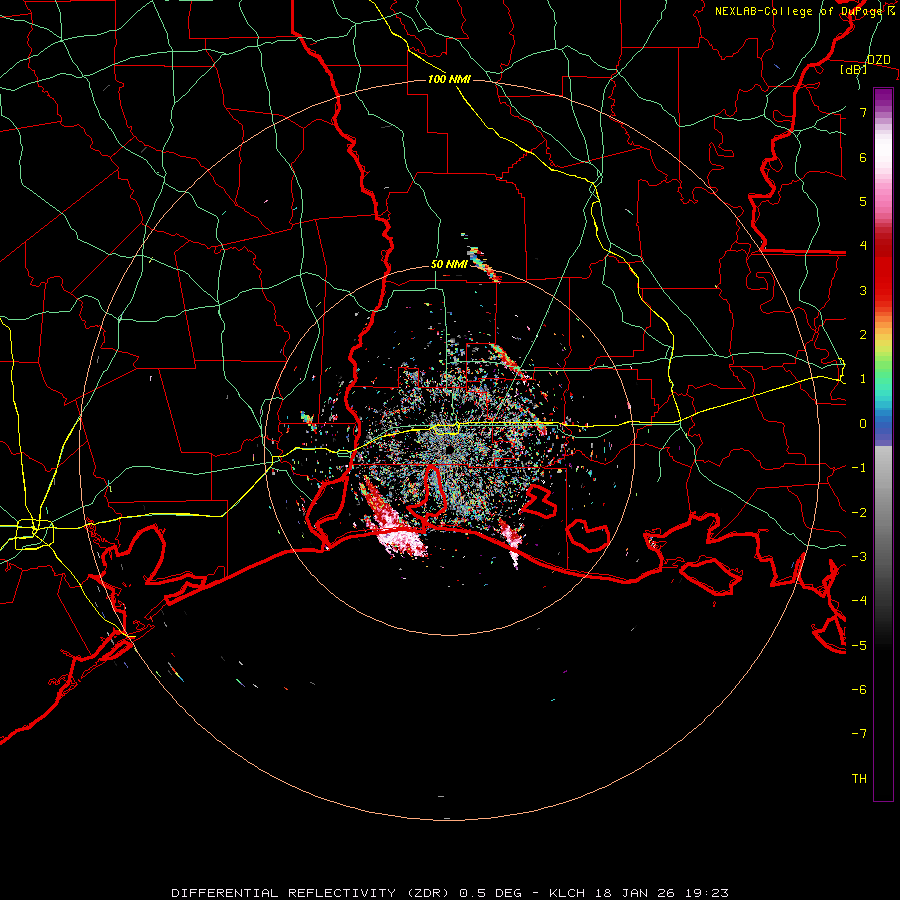Click the 1 value on the color scale
Screen dimensions: 900x900
tap(863, 379)
